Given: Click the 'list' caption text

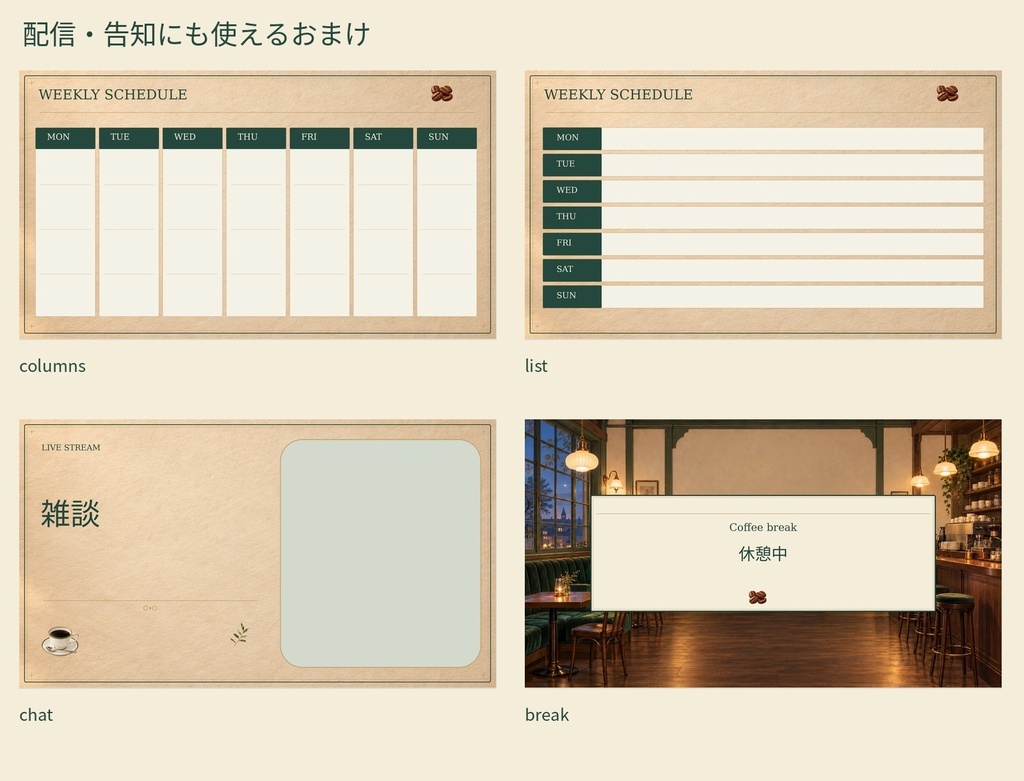Looking at the screenshot, I should click(536, 366).
